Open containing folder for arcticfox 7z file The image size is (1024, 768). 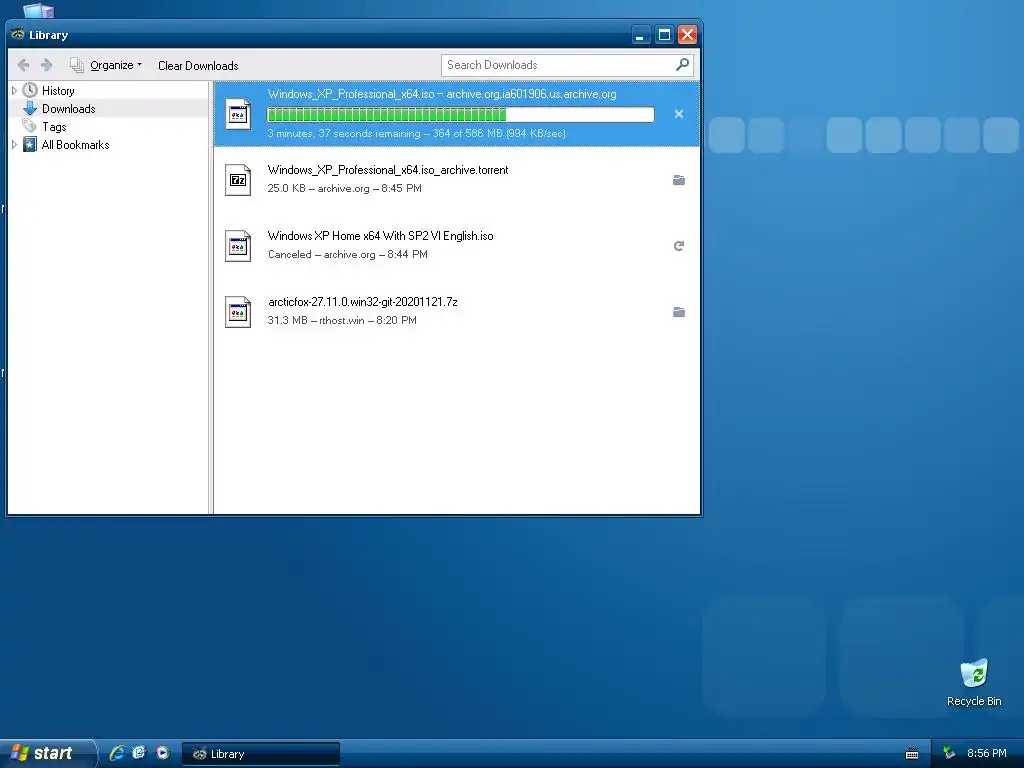click(x=679, y=312)
